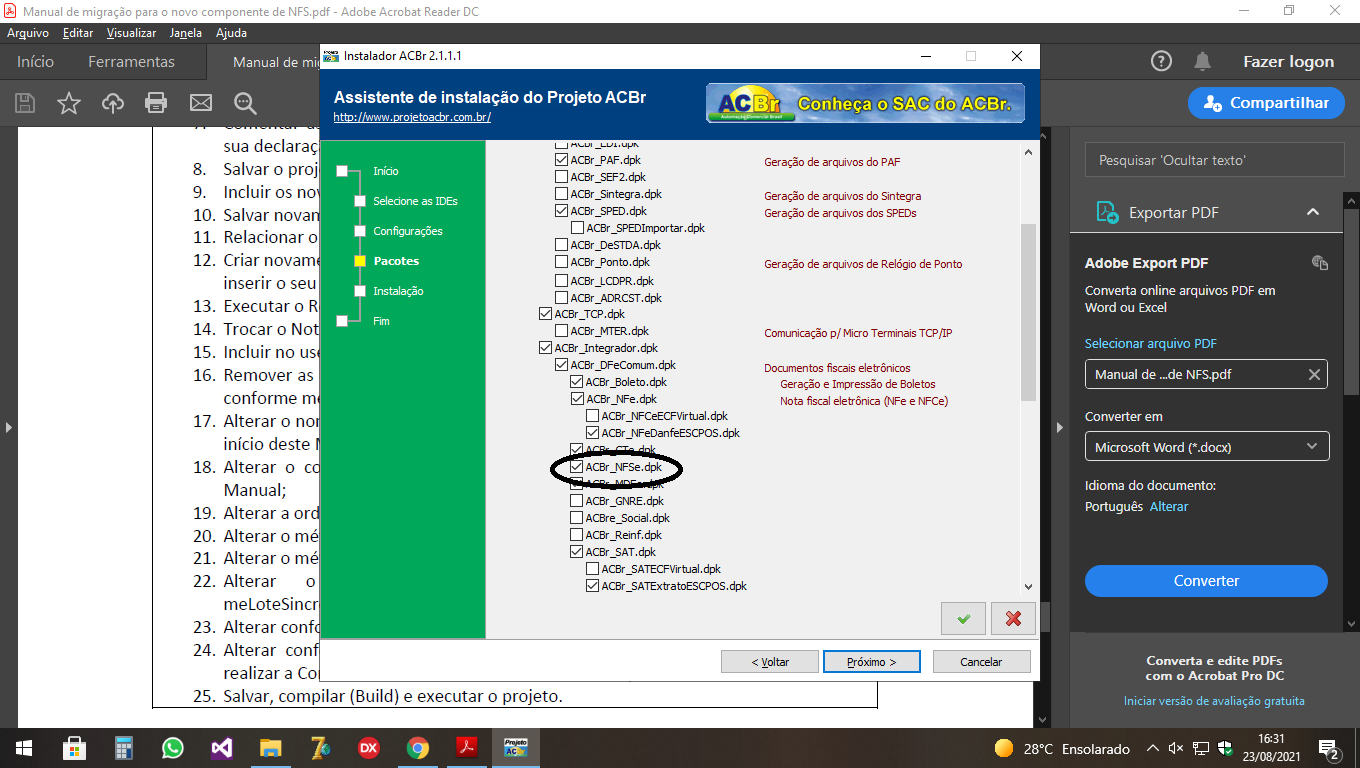The width and height of the screenshot is (1360, 768).
Task: Show hidden system tray icons chevron
Action: (1152, 748)
